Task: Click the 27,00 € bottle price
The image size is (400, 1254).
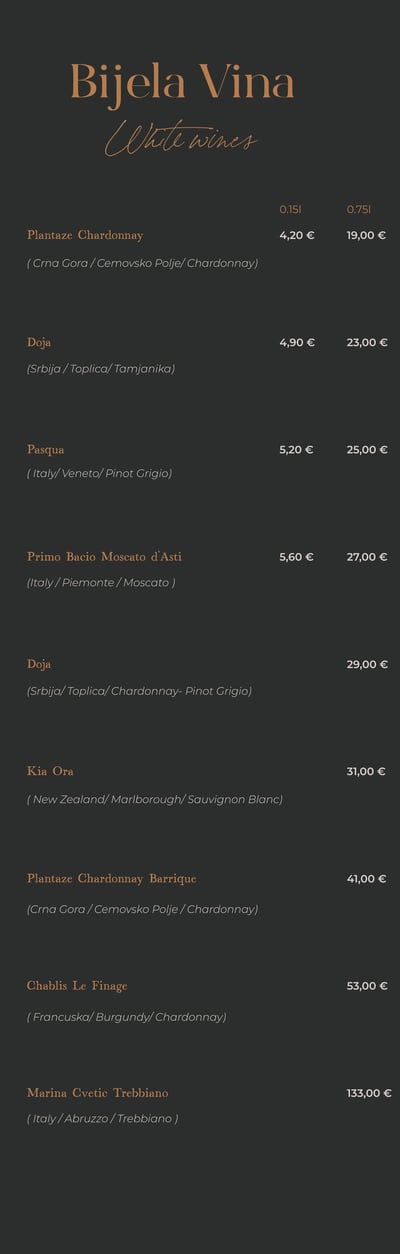Action: (x=367, y=556)
